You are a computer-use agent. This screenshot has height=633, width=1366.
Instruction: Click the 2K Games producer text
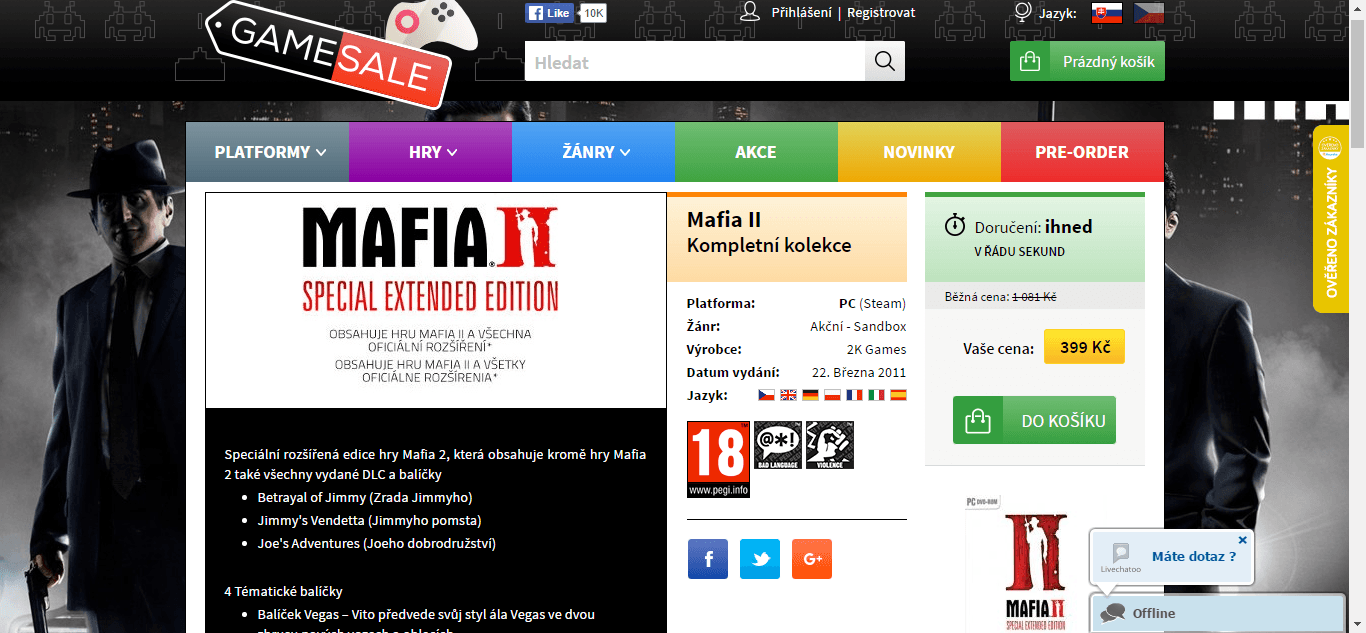(x=877, y=349)
